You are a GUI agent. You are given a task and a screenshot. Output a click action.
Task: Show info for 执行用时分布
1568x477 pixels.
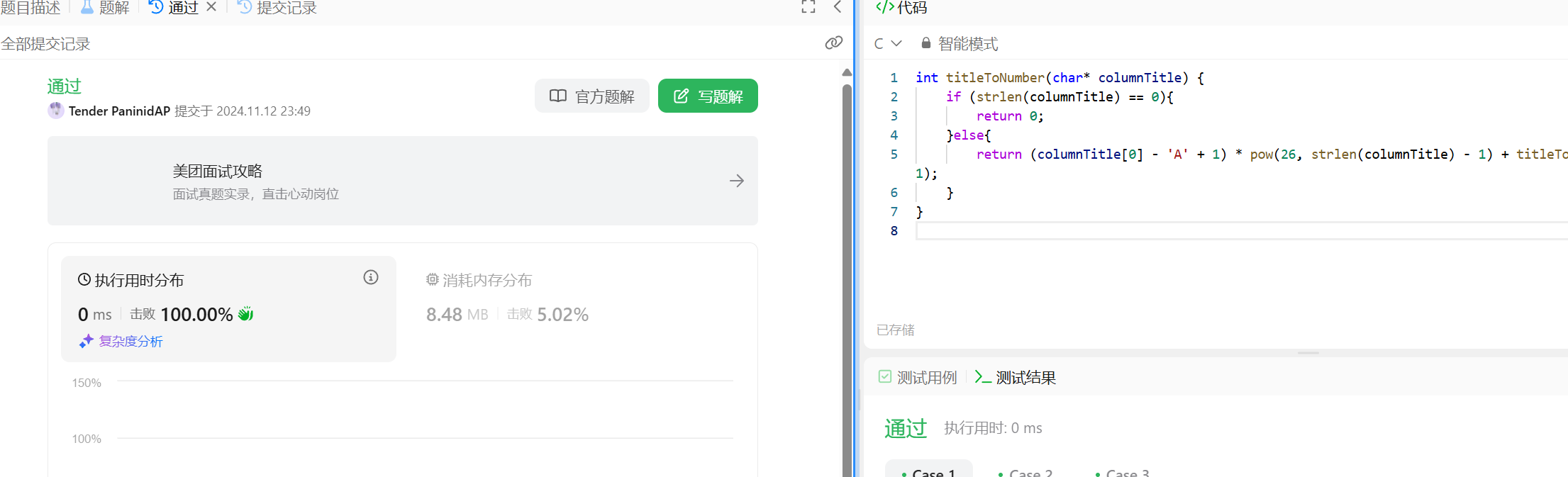371,277
